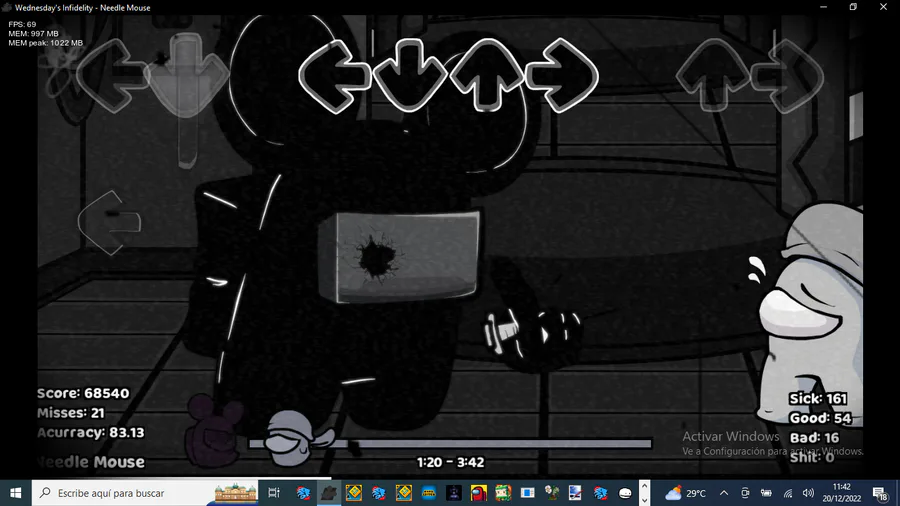Click the song timer 1:20 - 3:42
The image size is (900, 506).
(451, 462)
